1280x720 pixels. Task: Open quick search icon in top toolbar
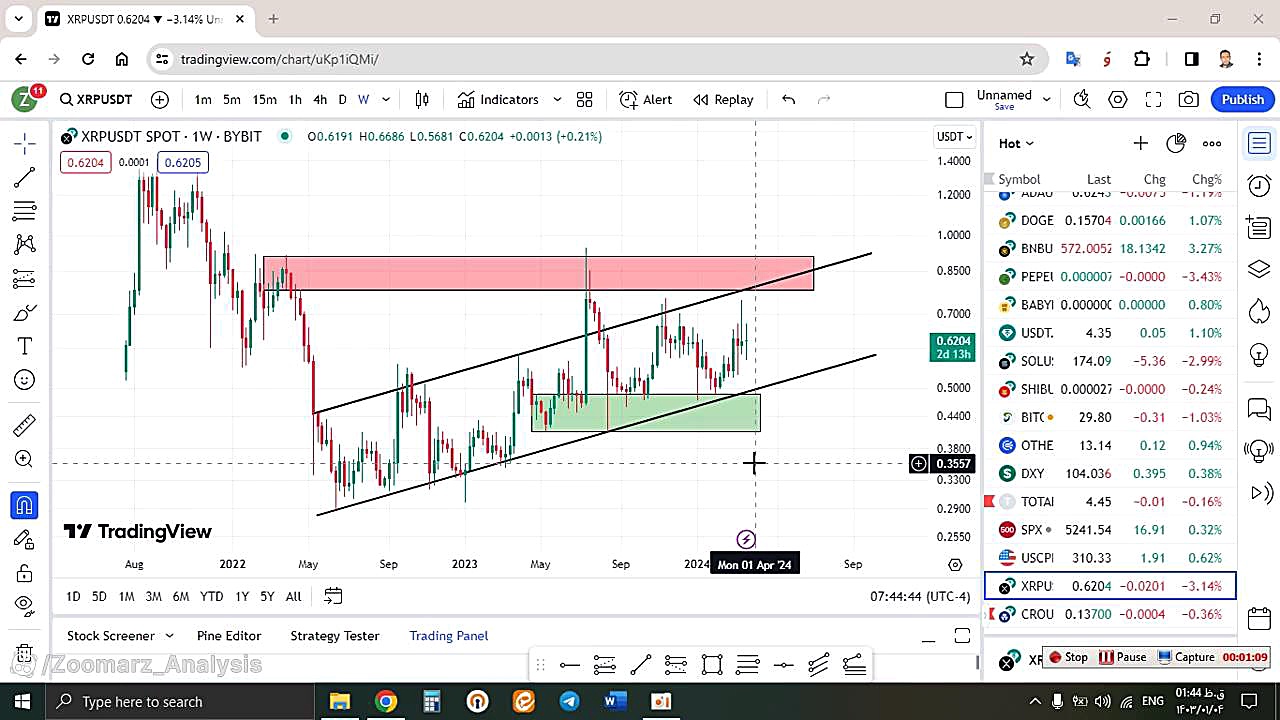tap(1081, 99)
